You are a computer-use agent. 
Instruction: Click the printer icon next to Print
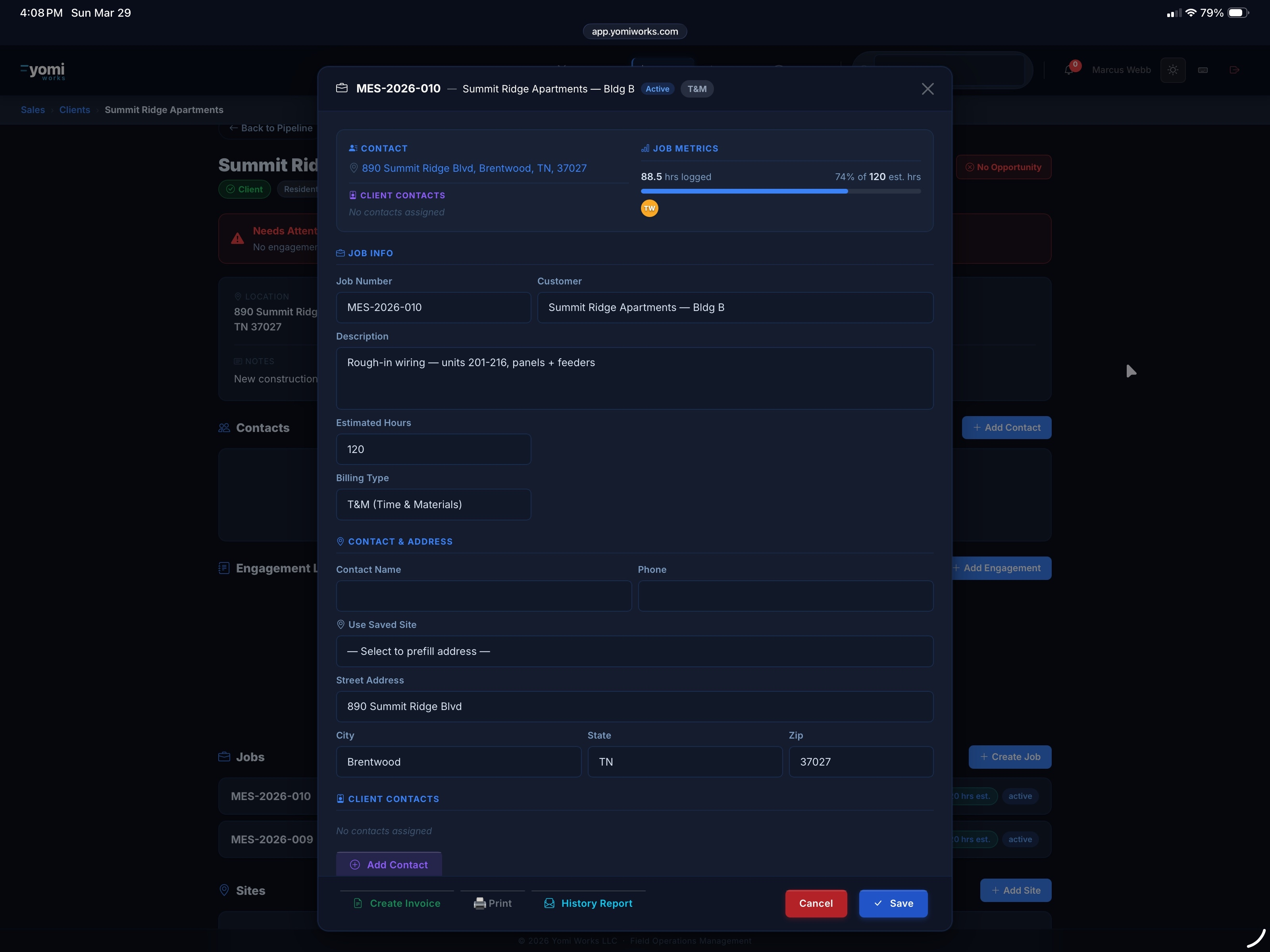tap(480, 903)
